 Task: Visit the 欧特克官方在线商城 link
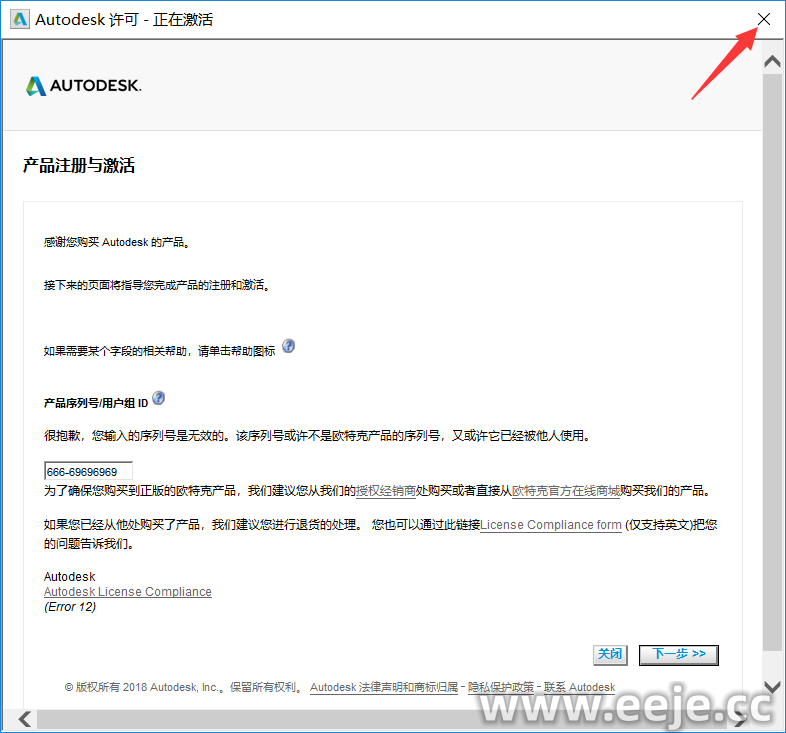tap(566, 491)
